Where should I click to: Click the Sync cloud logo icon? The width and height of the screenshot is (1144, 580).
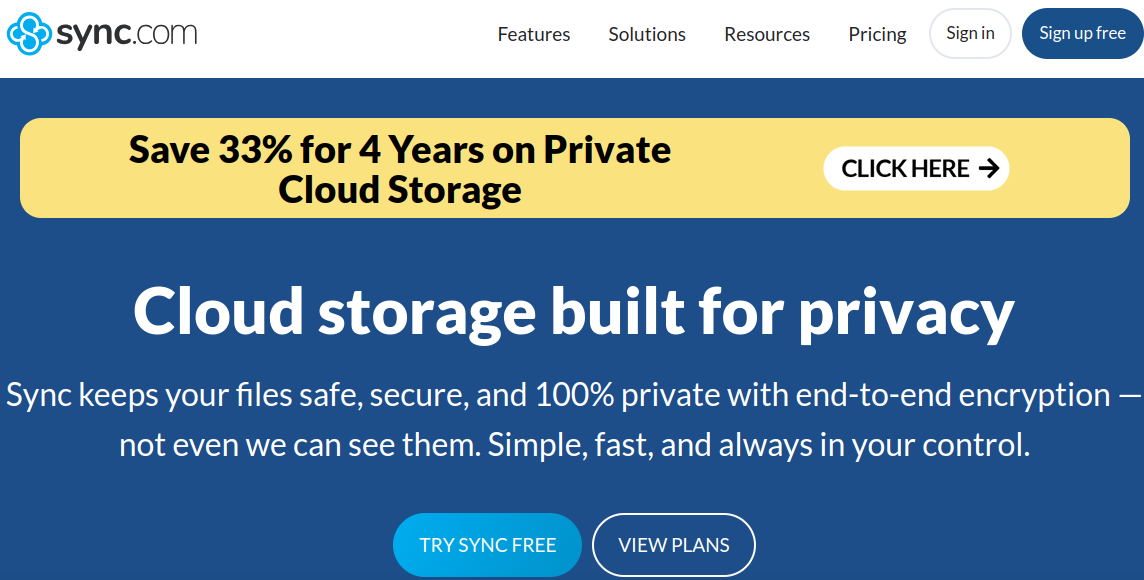pyautogui.click(x=28, y=34)
